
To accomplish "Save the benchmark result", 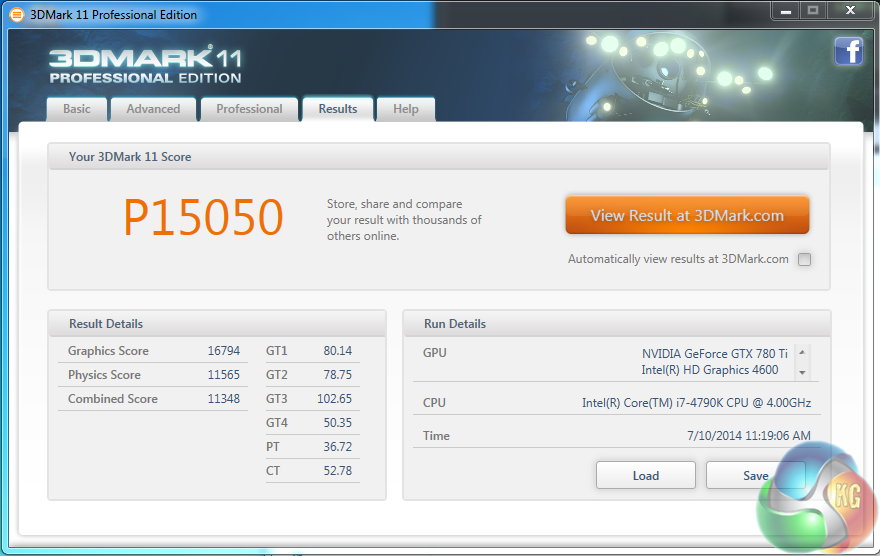I will point(755,475).
